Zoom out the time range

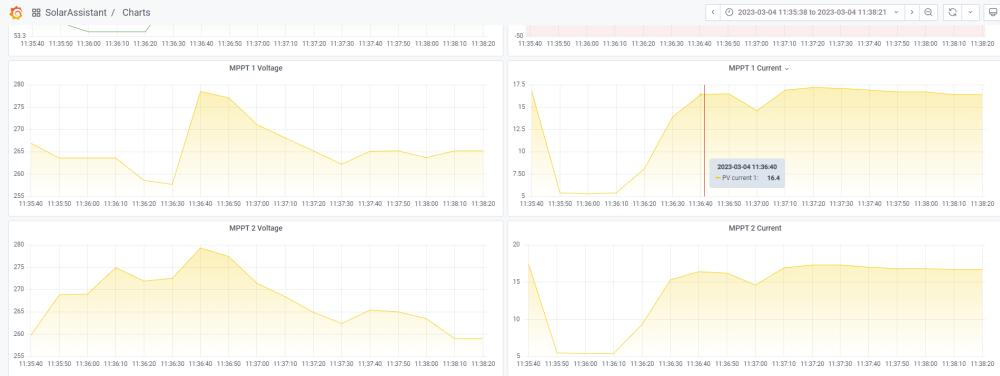[929, 12]
